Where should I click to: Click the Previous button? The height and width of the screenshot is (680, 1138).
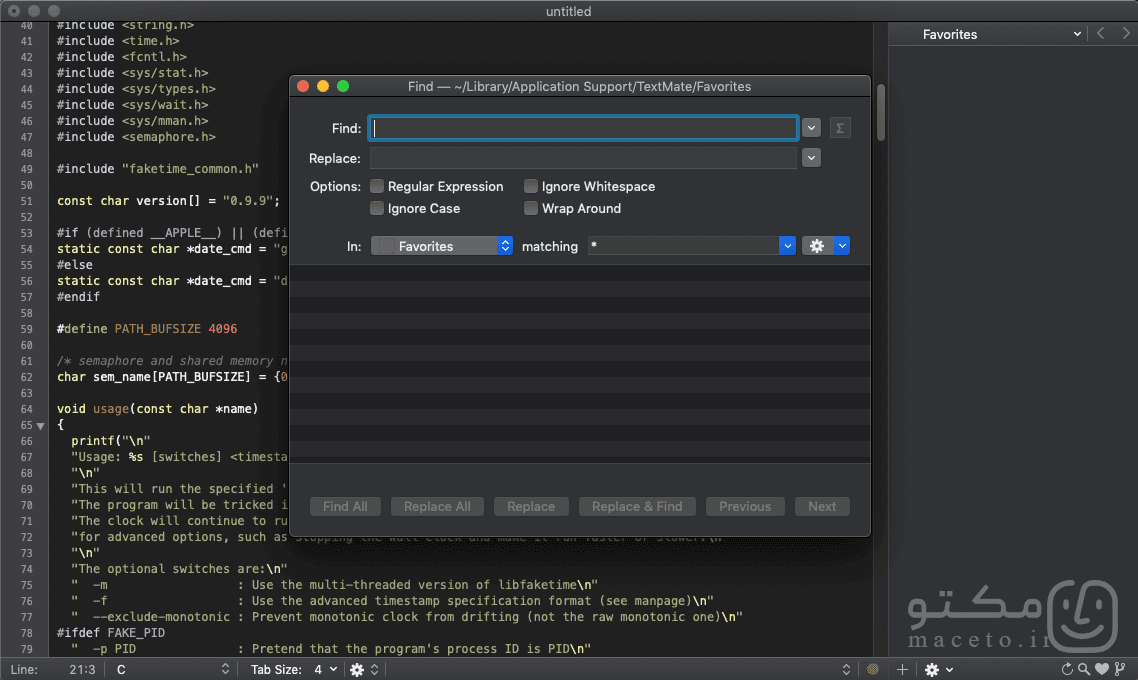[x=745, y=507]
